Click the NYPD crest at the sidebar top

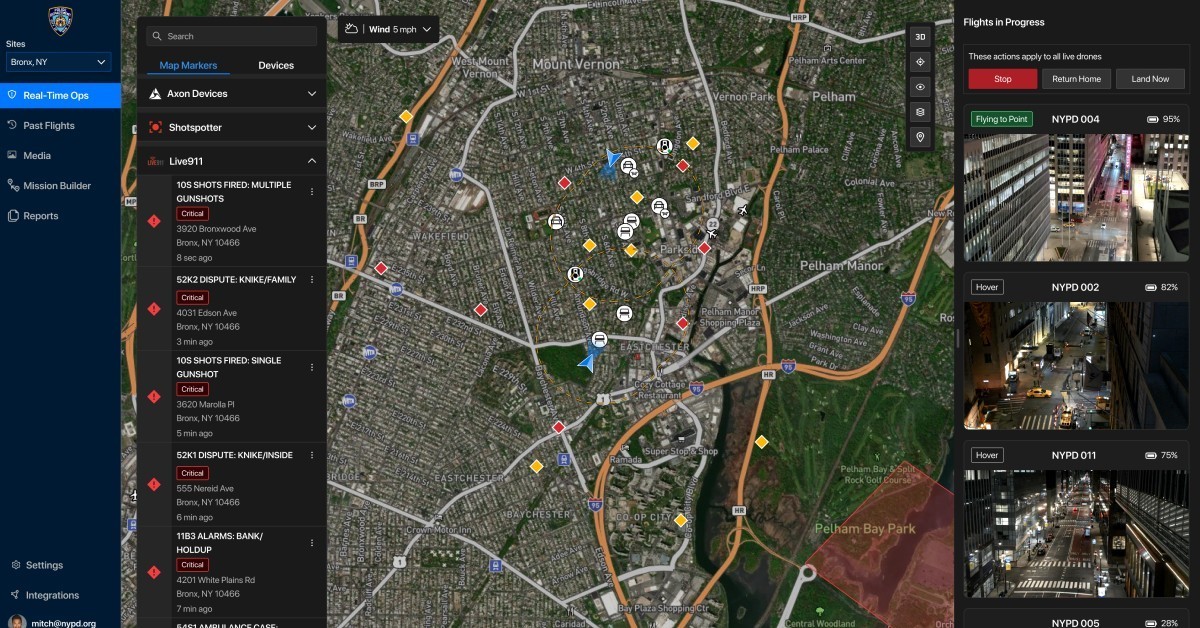point(59,20)
